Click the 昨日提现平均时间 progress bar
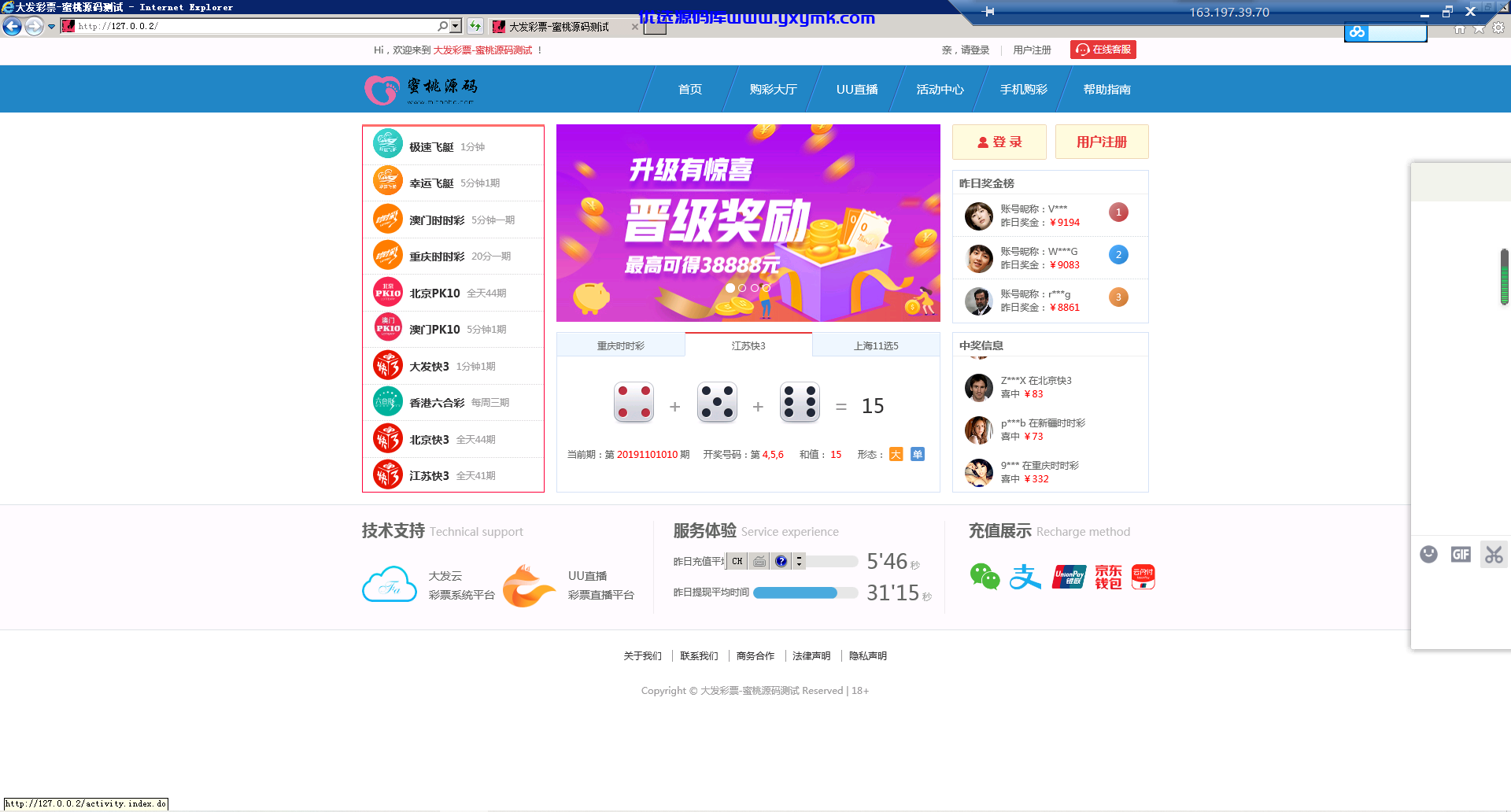 click(x=805, y=592)
